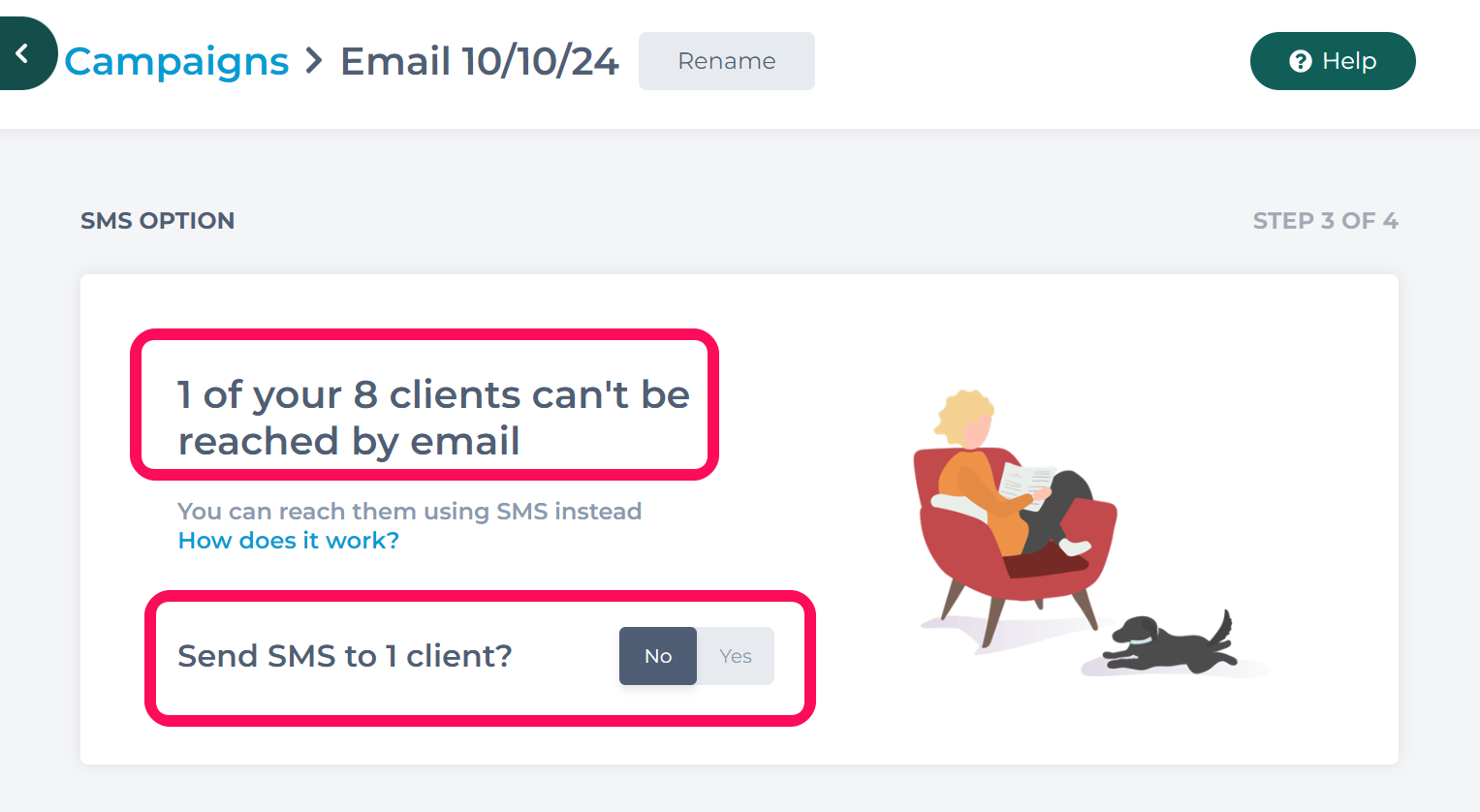Select No for sending SMS

point(658,656)
